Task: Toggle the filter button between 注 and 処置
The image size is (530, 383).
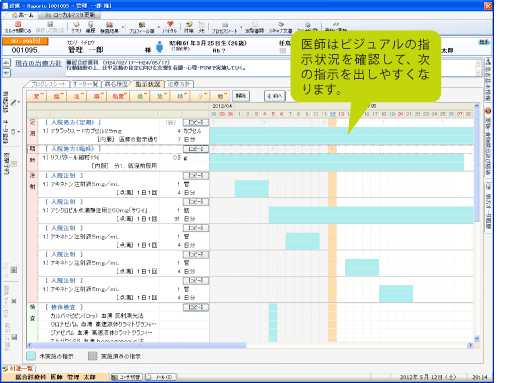Action: (97, 96)
